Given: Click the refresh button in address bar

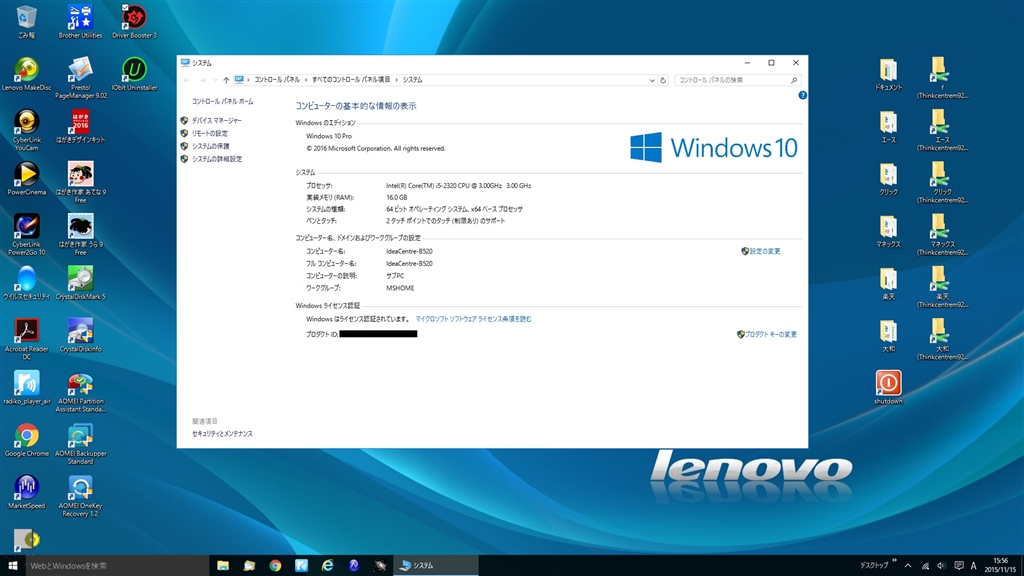Looking at the screenshot, I should [x=663, y=80].
